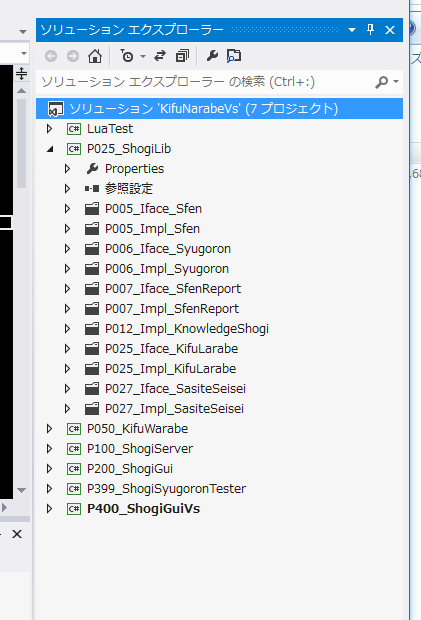The image size is (421, 620).
Task: Select P025_Iface_KifuLarabe folder name
Action: [x=172, y=349]
